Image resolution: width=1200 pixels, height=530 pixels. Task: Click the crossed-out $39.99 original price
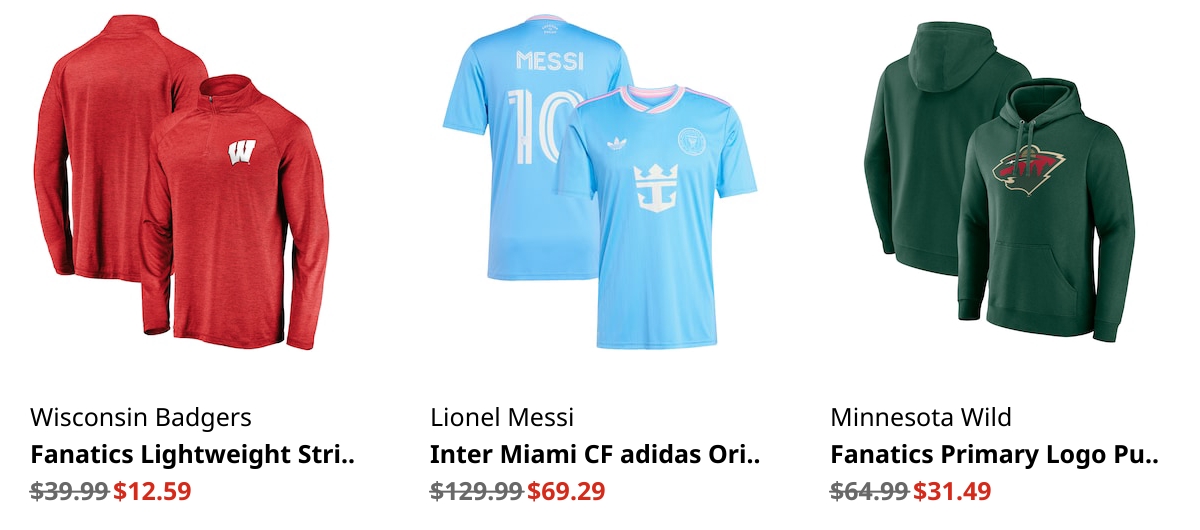click(70, 492)
